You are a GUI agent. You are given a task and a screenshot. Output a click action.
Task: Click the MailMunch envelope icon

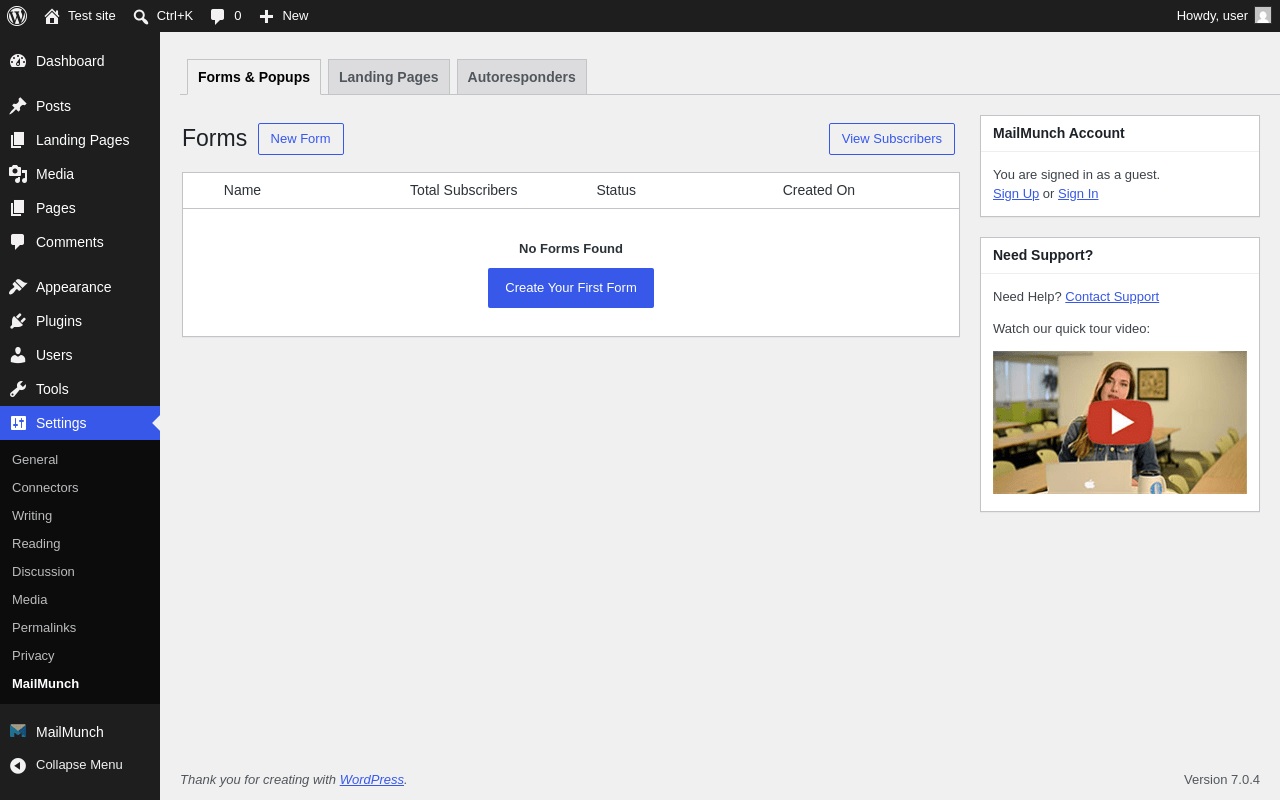(x=18, y=731)
